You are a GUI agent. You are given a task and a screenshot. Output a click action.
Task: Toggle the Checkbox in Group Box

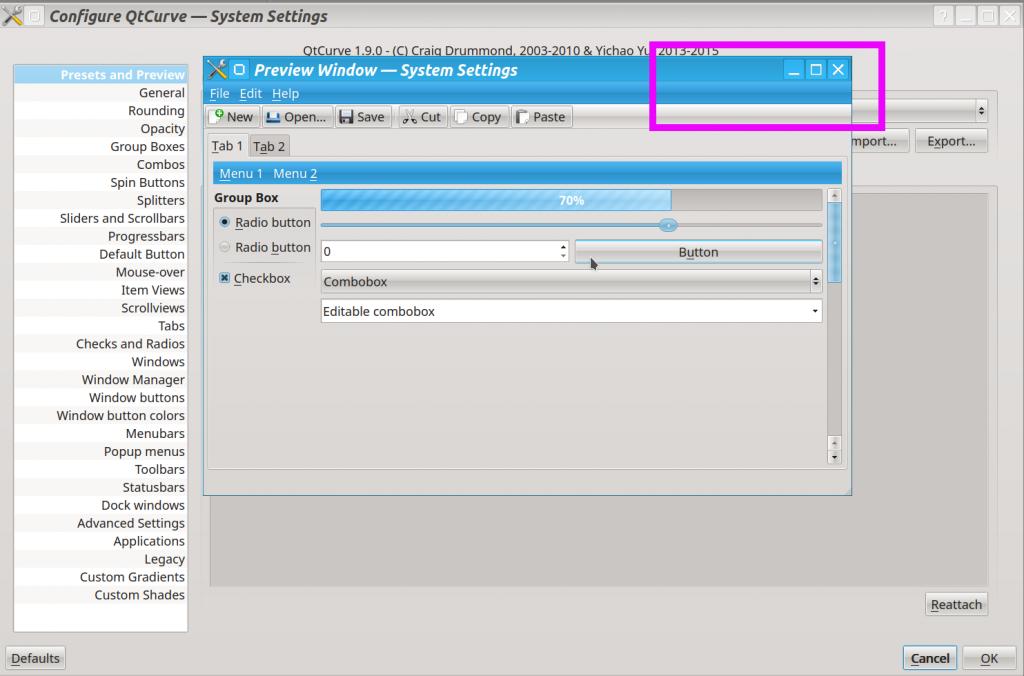click(x=225, y=278)
